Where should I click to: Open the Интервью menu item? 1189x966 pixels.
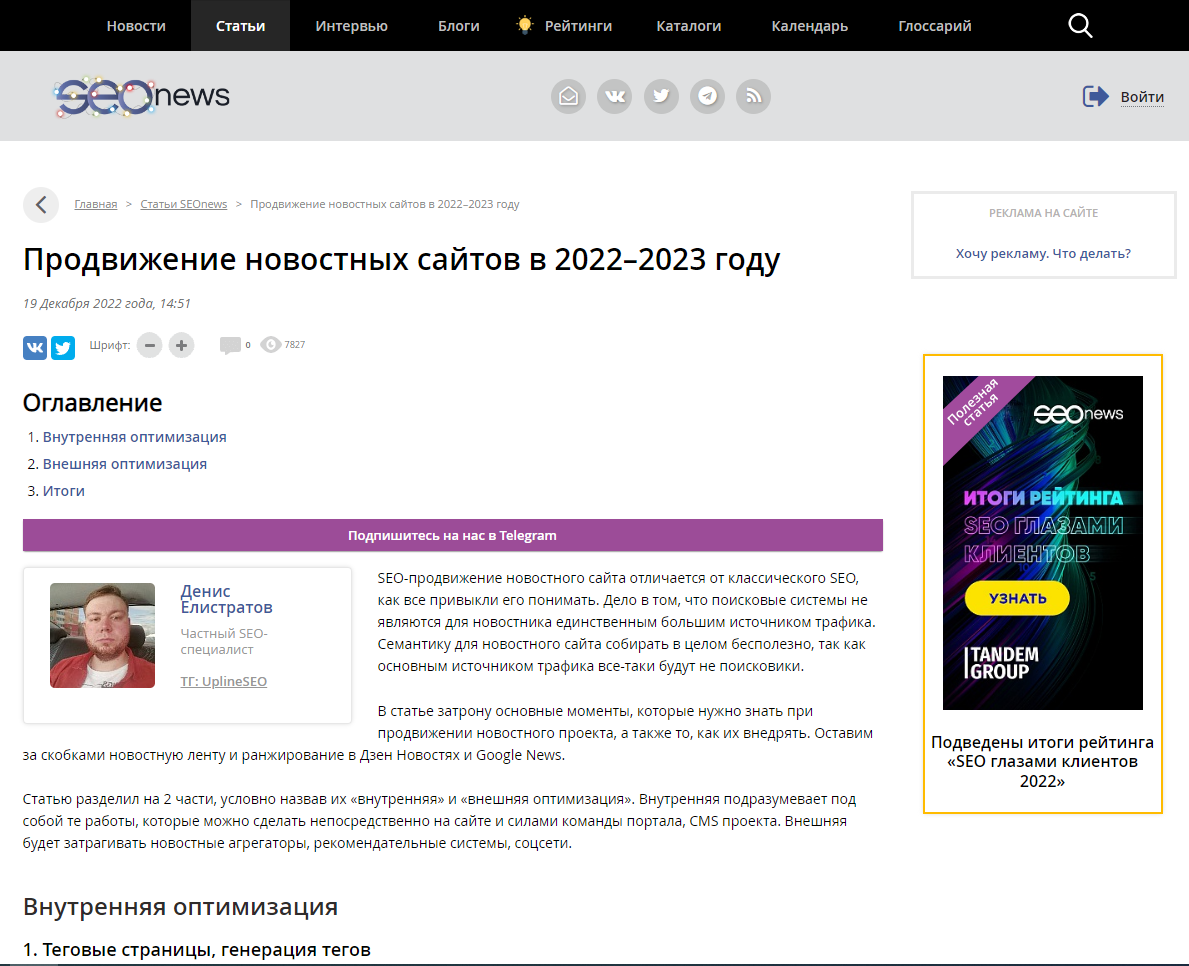click(x=351, y=26)
